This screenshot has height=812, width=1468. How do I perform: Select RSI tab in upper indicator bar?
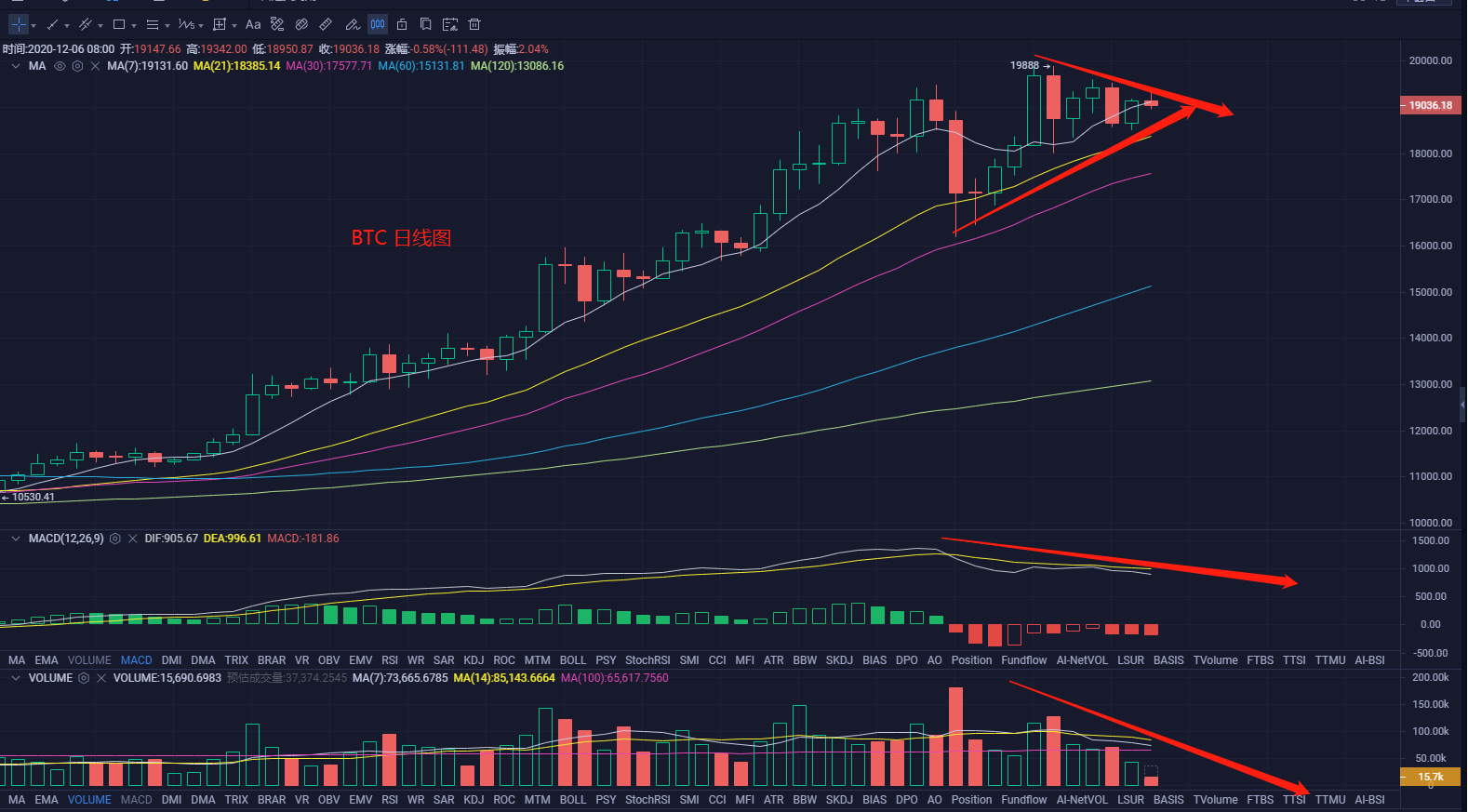tap(390, 660)
